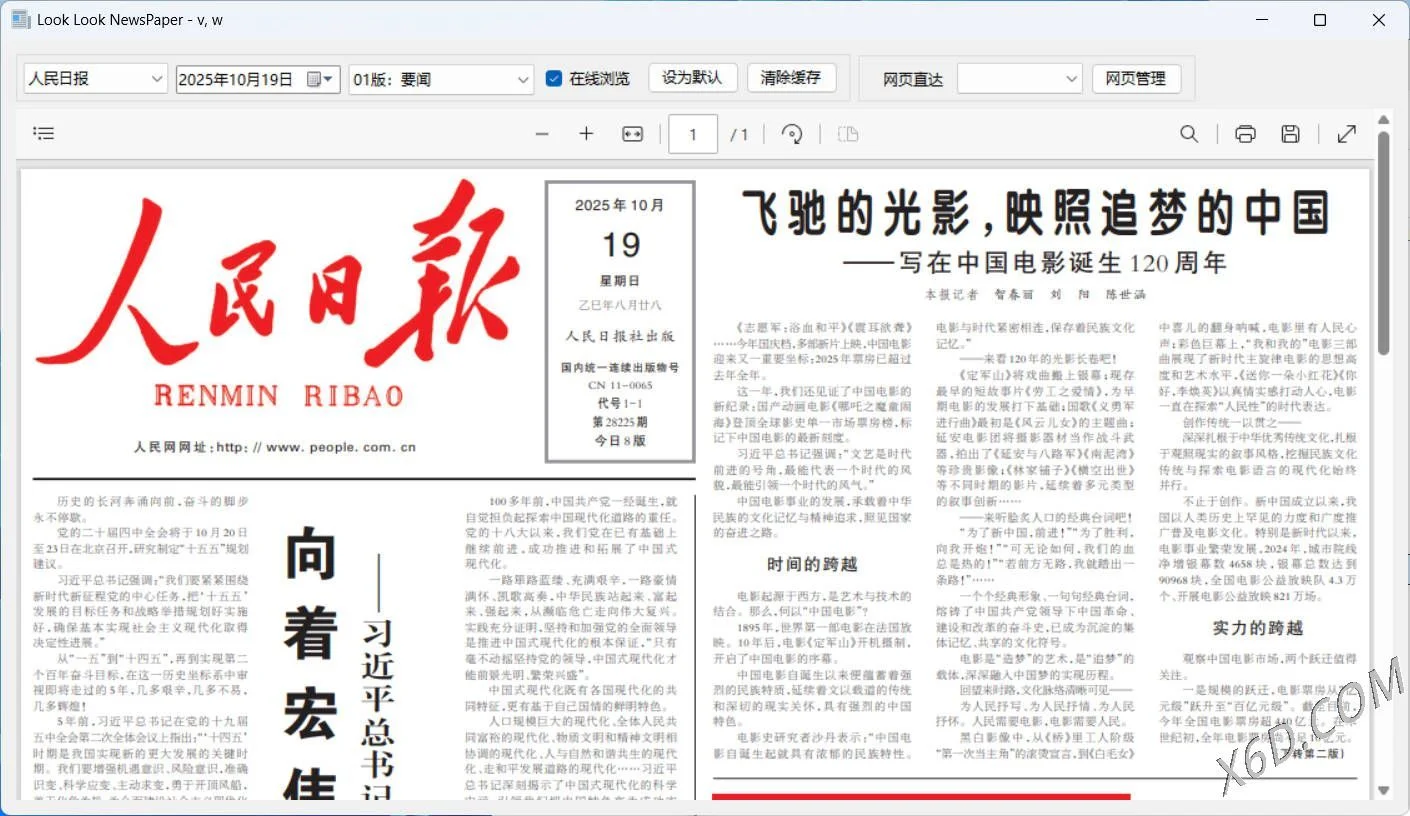This screenshot has width=1410, height=816.
Task: Open the search tool for the document
Action: pos(1188,133)
